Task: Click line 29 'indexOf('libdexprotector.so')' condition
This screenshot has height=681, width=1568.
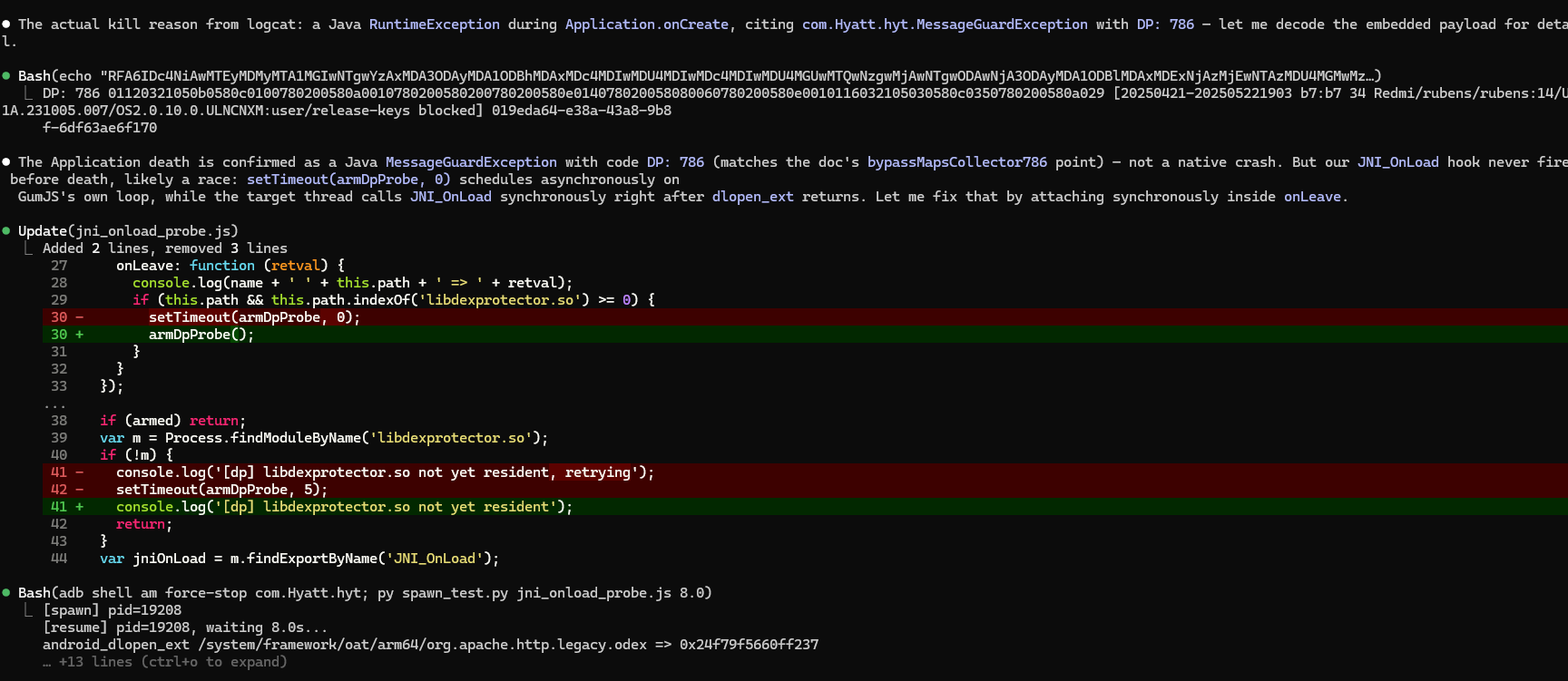Action: 394,300
